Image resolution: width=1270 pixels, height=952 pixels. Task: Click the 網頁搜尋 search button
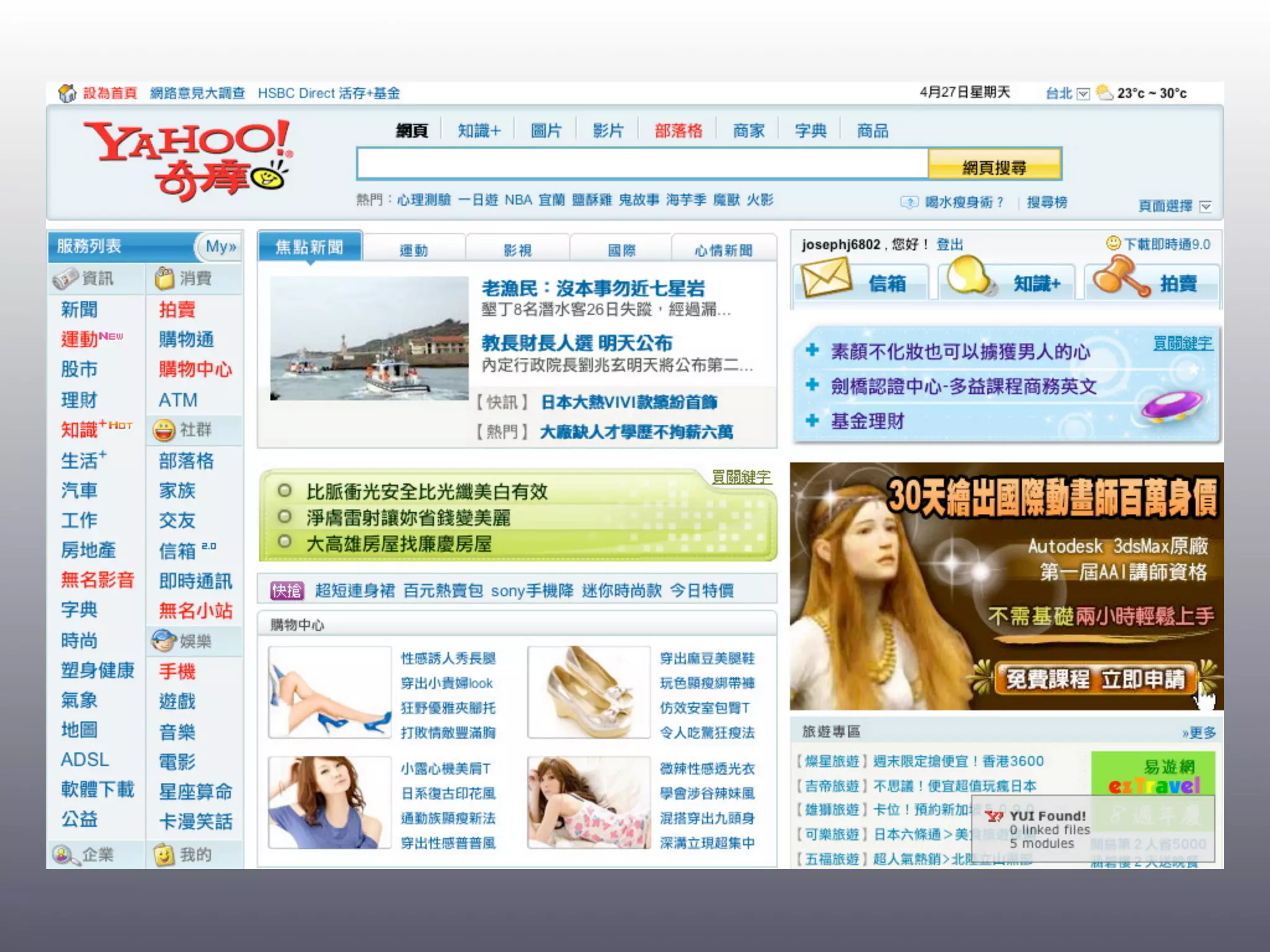click(x=994, y=164)
